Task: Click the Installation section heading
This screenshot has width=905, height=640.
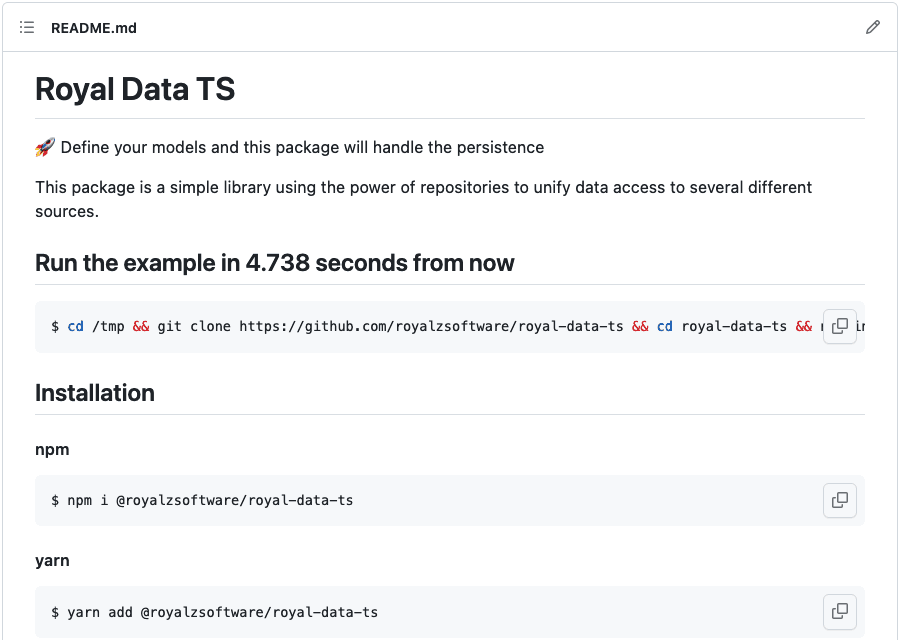Action: [95, 393]
